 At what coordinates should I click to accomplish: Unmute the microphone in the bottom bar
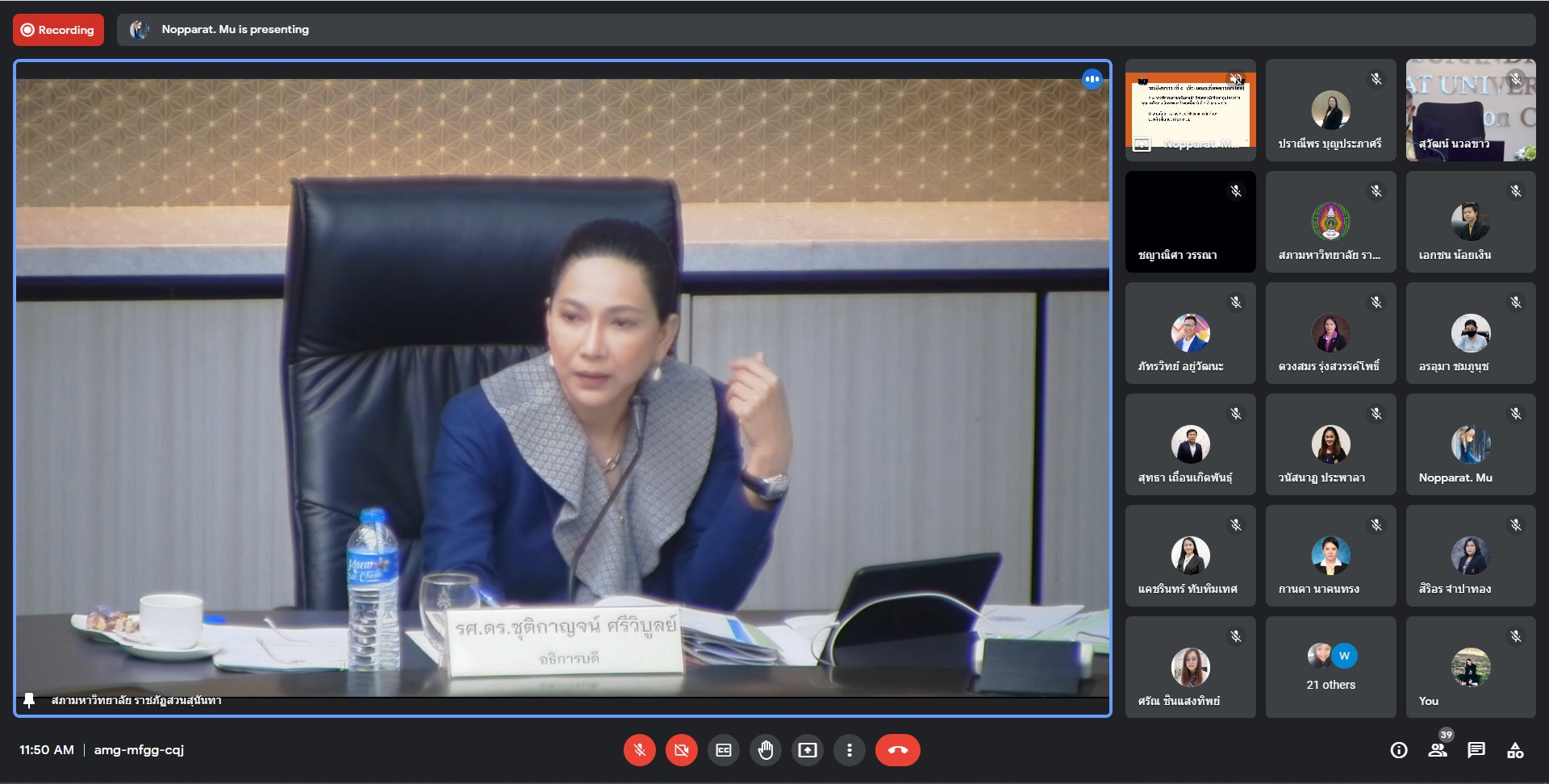coord(639,750)
